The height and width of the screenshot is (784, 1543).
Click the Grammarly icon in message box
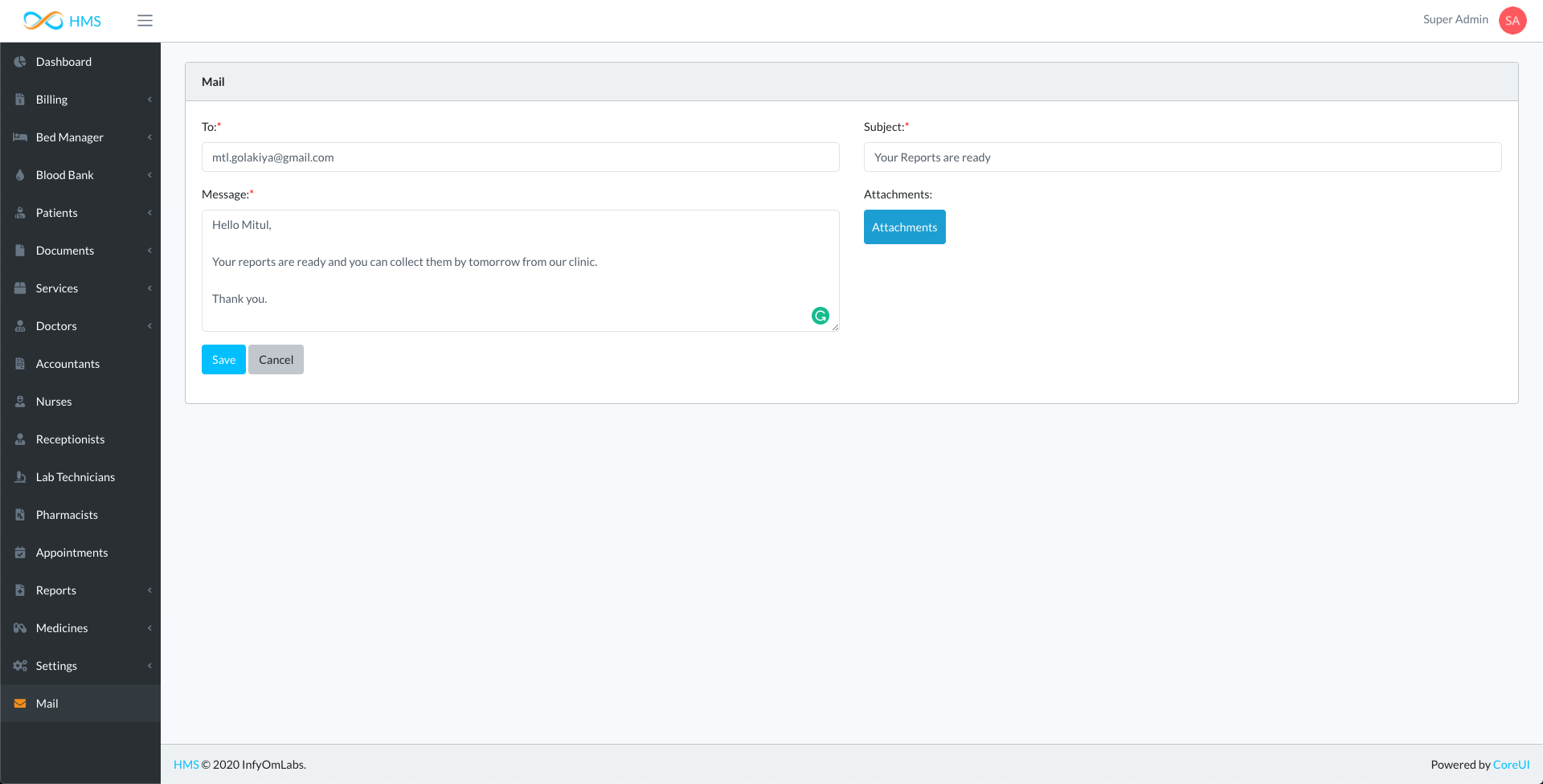tap(820, 316)
